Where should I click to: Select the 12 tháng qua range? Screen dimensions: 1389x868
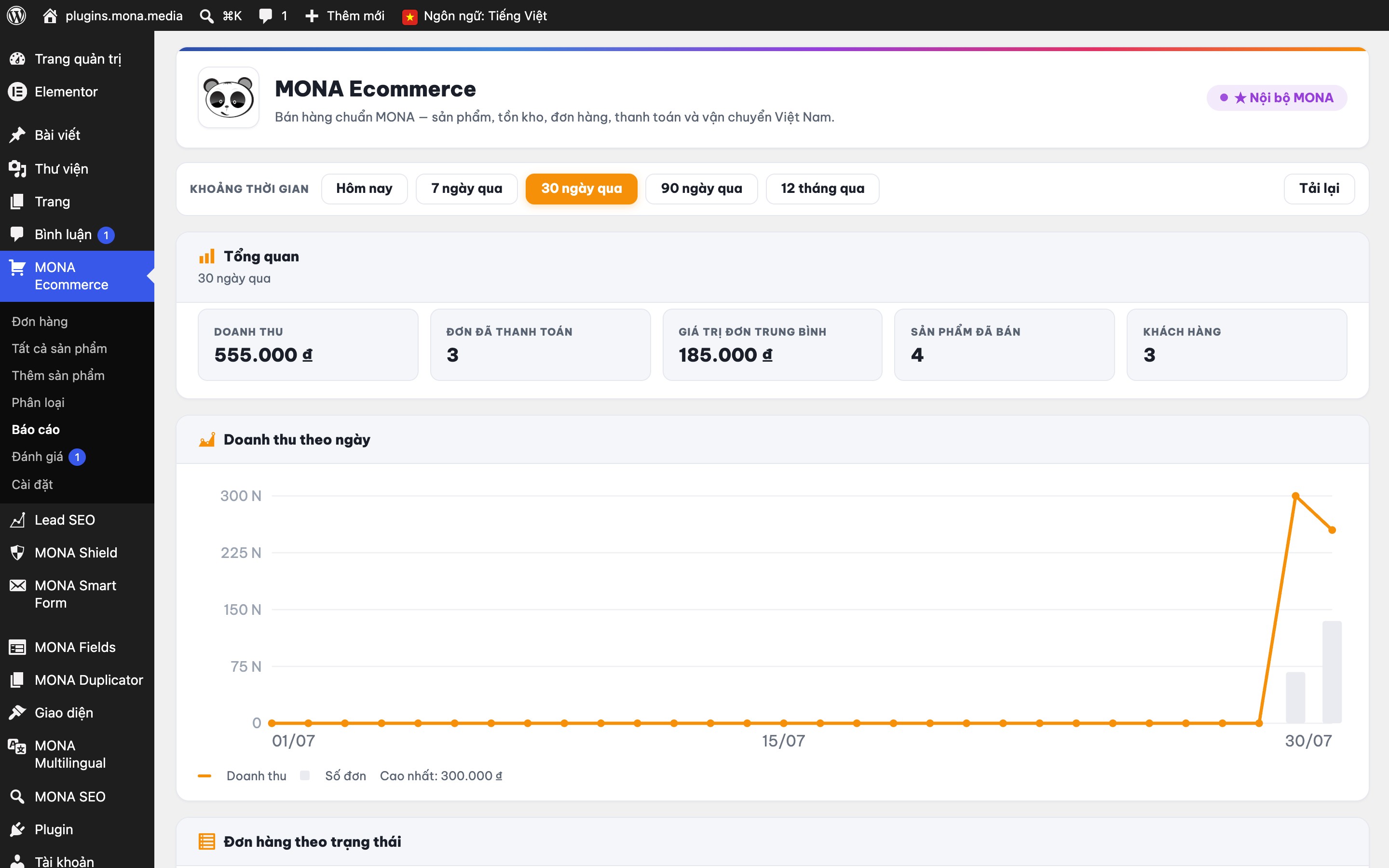[822, 189]
